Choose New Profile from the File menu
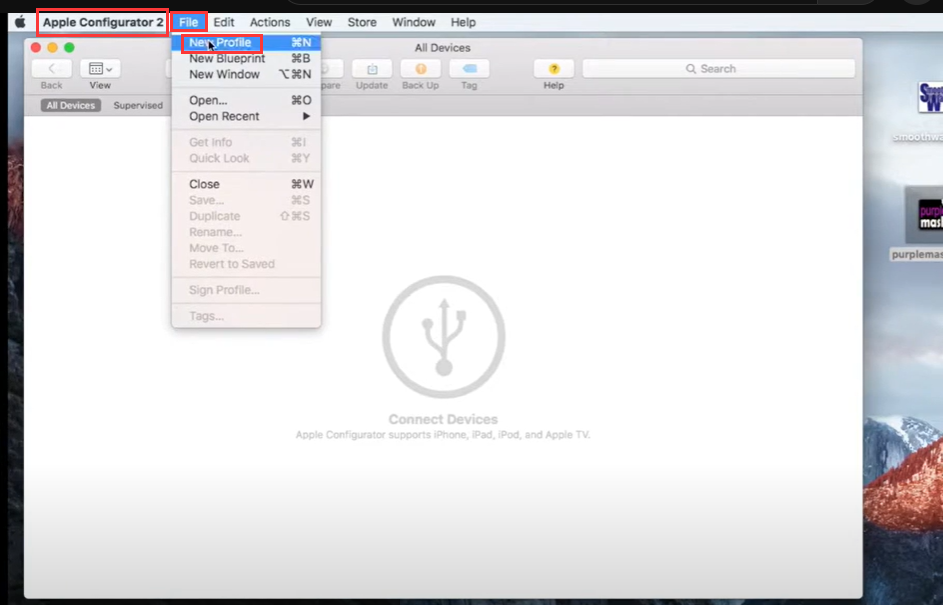The height and width of the screenshot is (605, 943). point(246,43)
